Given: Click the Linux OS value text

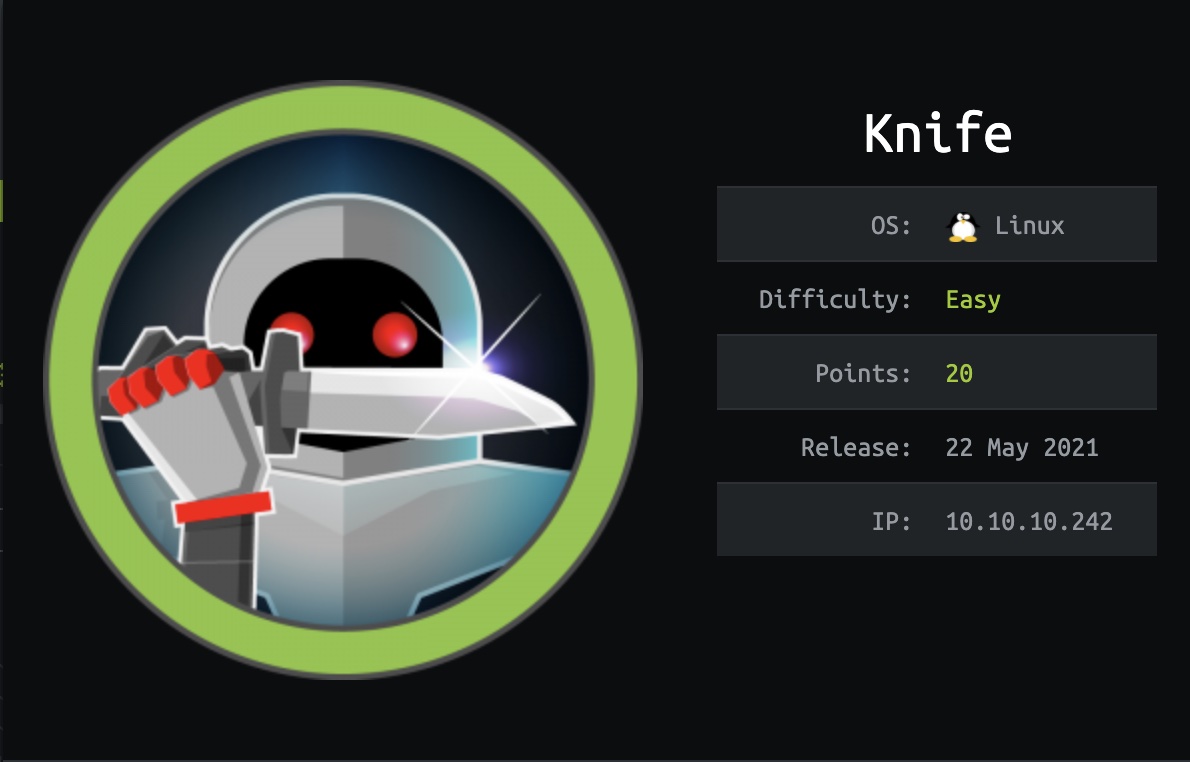Looking at the screenshot, I should pyautogui.click(x=1029, y=225).
